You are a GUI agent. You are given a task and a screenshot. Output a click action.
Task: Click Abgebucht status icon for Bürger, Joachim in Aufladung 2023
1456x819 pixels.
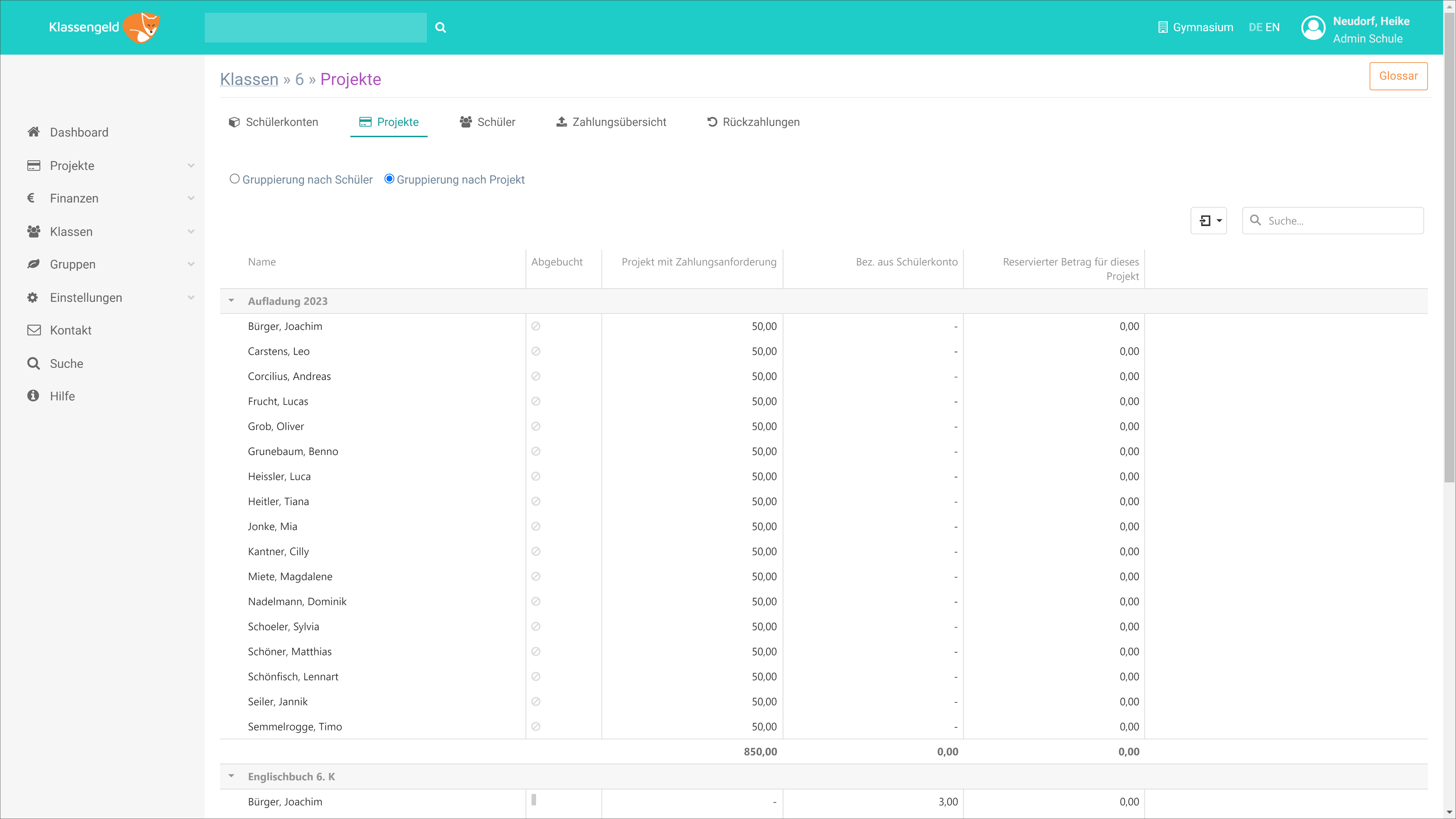click(536, 326)
